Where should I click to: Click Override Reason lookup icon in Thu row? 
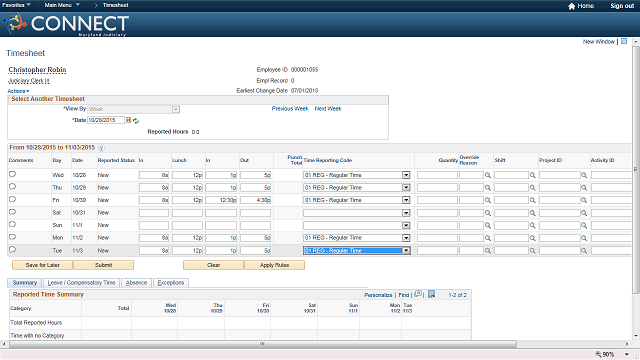tap(488, 188)
